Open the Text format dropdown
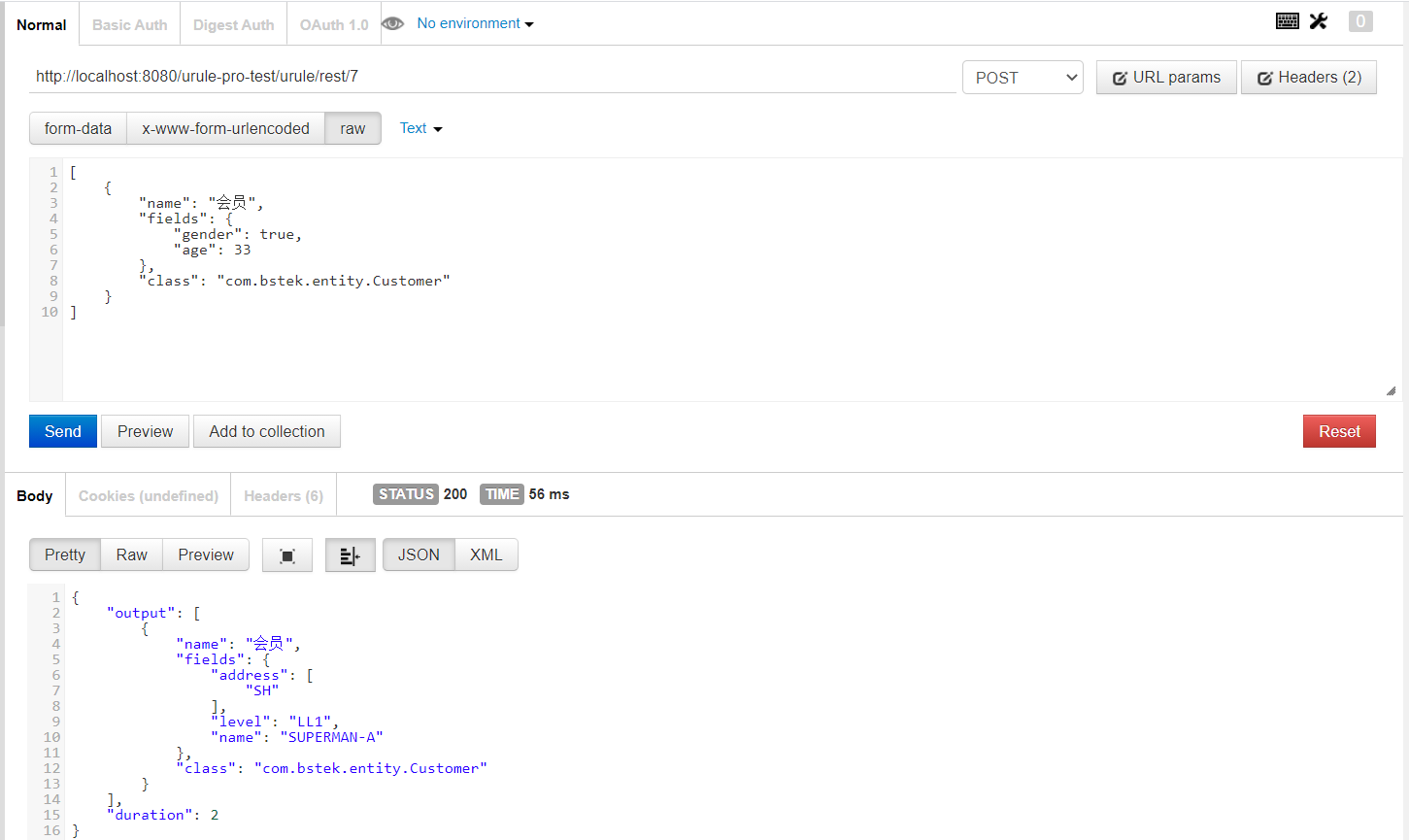The width and height of the screenshot is (1409, 840). point(420,128)
